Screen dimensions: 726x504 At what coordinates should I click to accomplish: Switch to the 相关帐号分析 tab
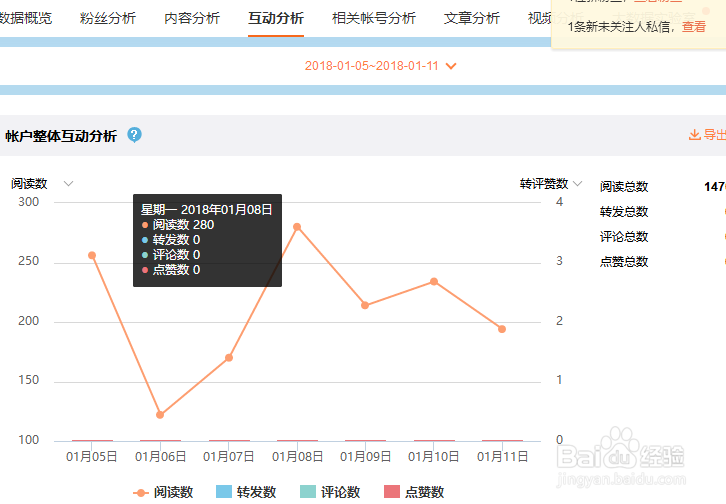pos(374,18)
